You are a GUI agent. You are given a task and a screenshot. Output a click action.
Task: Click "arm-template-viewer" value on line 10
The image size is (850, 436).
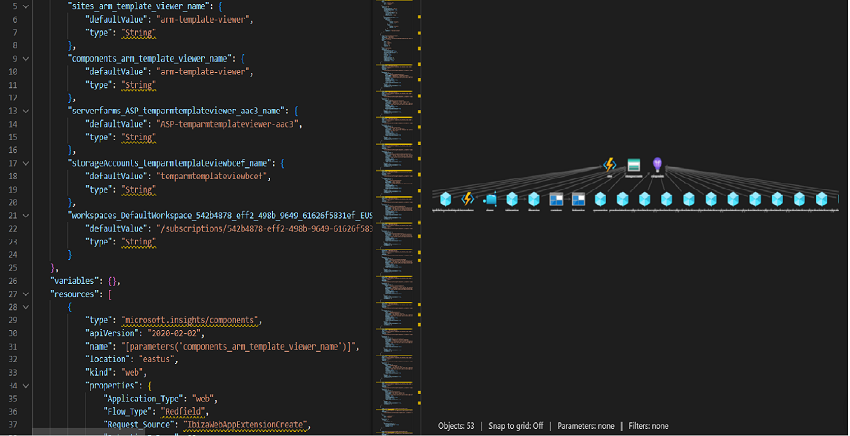click(x=204, y=71)
